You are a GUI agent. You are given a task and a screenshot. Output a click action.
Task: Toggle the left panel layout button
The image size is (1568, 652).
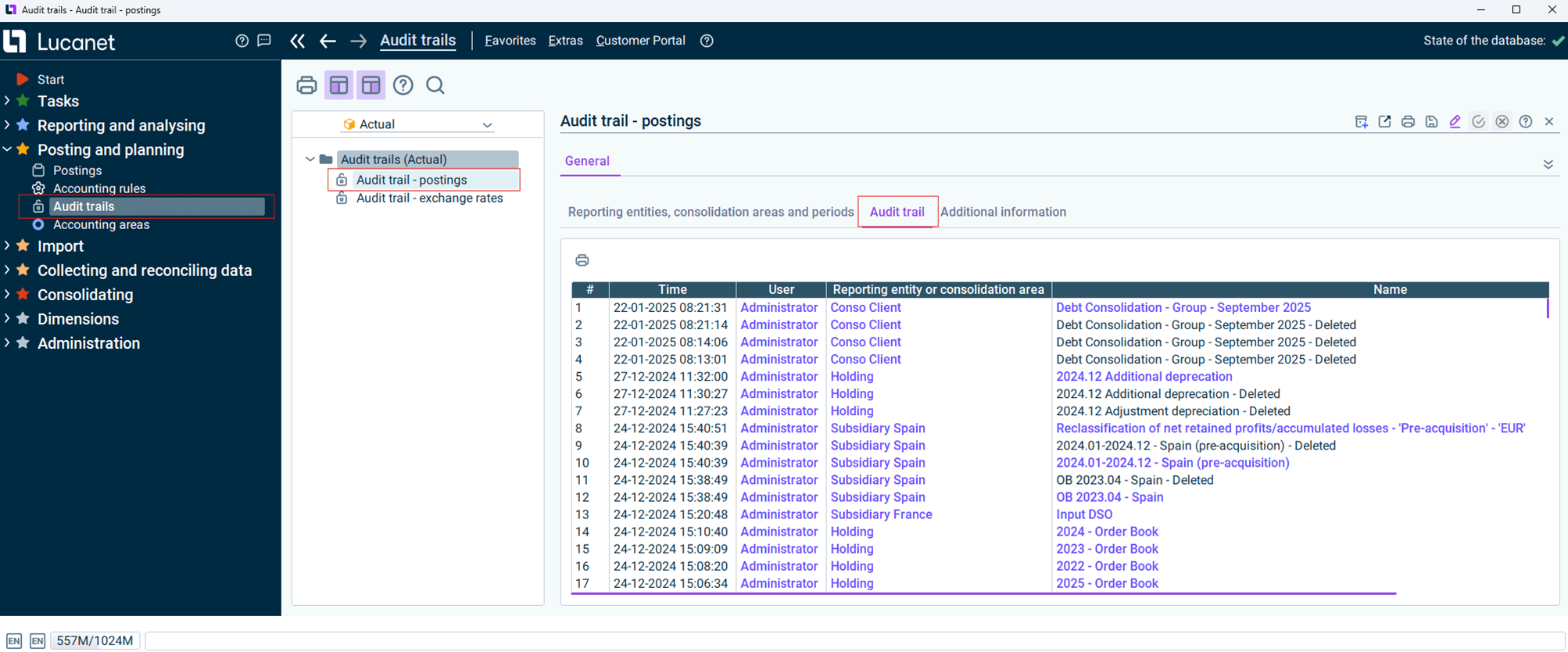click(x=338, y=85)
